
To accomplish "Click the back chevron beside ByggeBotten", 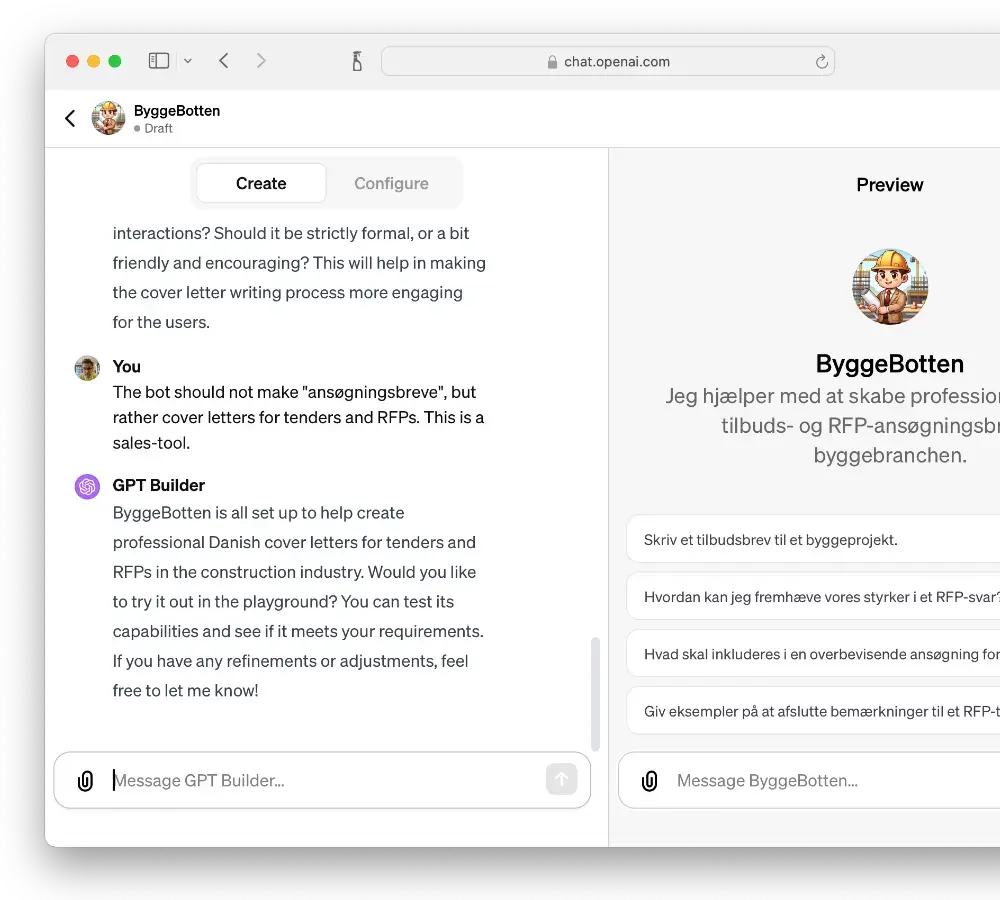I will point(70,118).
